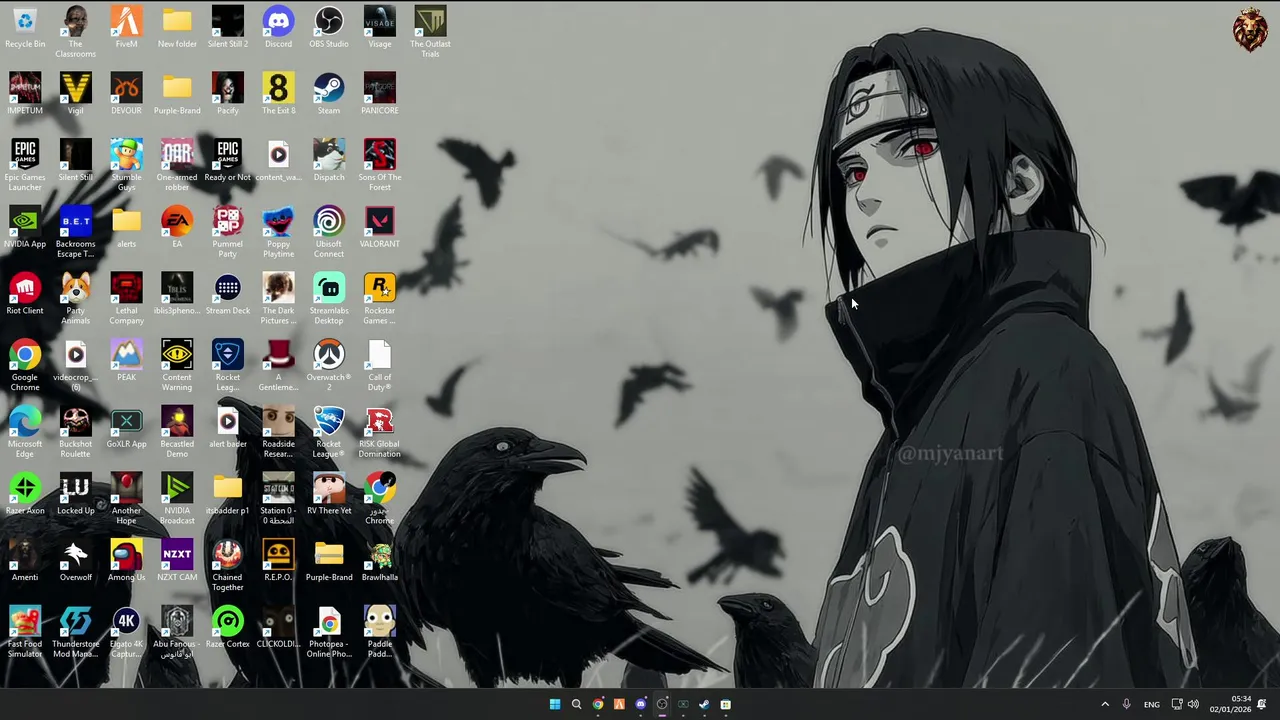
Task: Launch DEVOUR from the desktop
Action: pyautogui.click(x=126, y=94)
